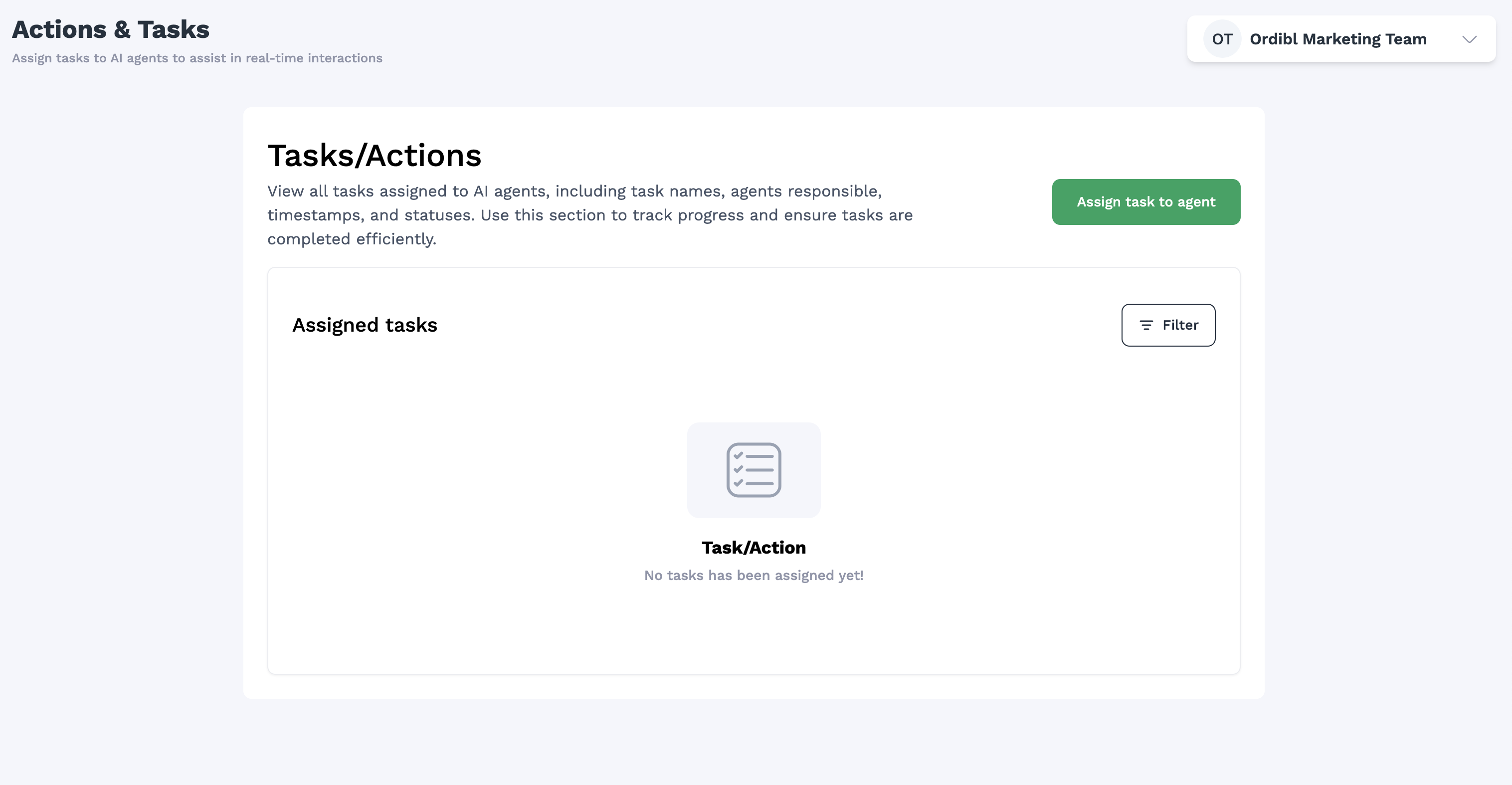Select the Assigned tasks heading
The width and height of the screenshot is (1512, 785).
365,325
